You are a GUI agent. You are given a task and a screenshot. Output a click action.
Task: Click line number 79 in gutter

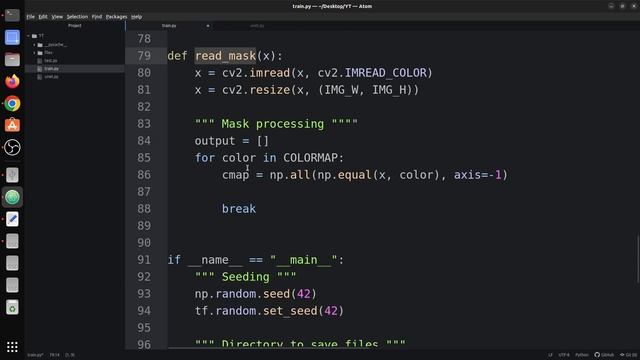(144, 56)
